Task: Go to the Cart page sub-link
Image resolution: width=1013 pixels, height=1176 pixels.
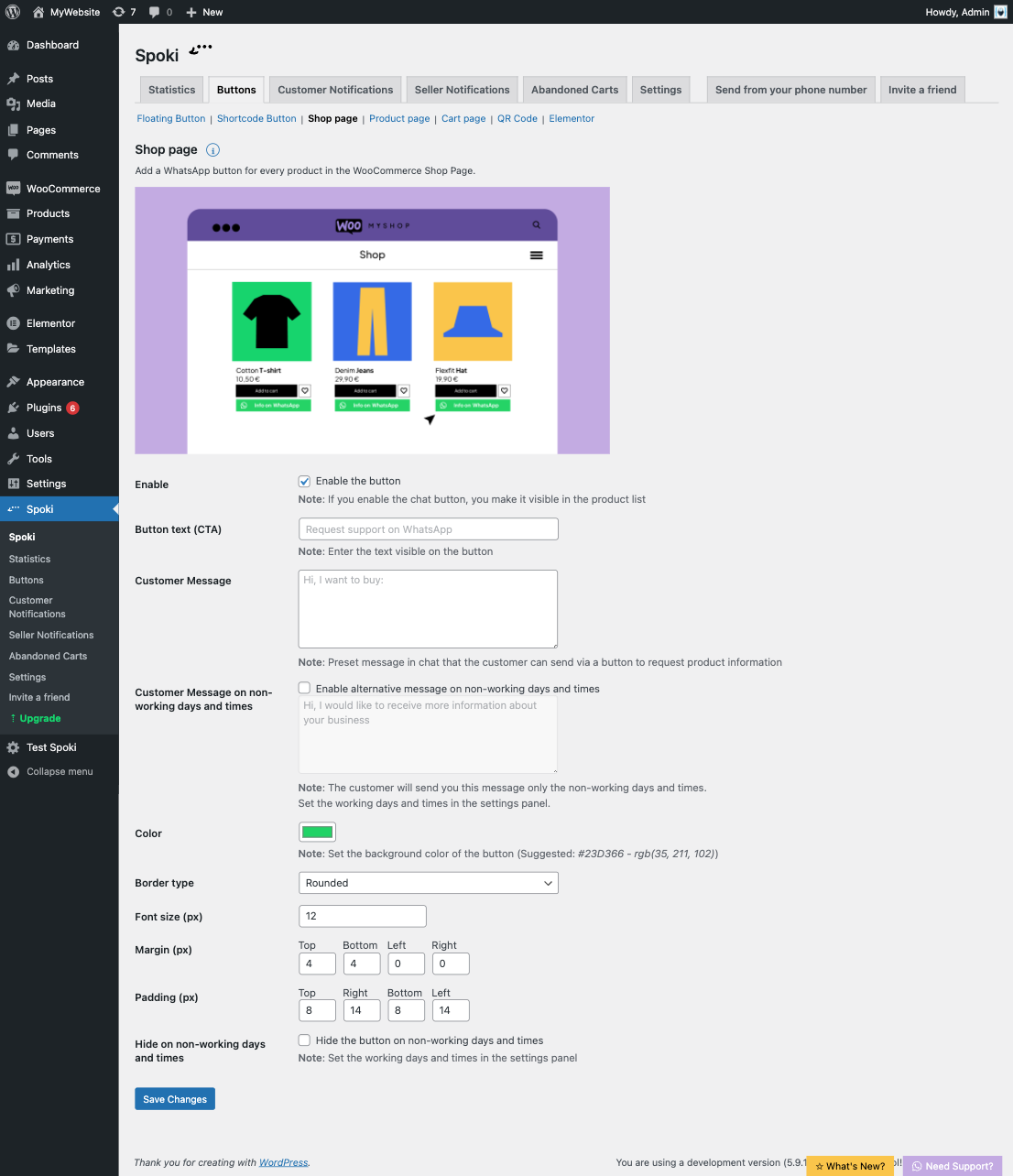Action: [463, 118]
